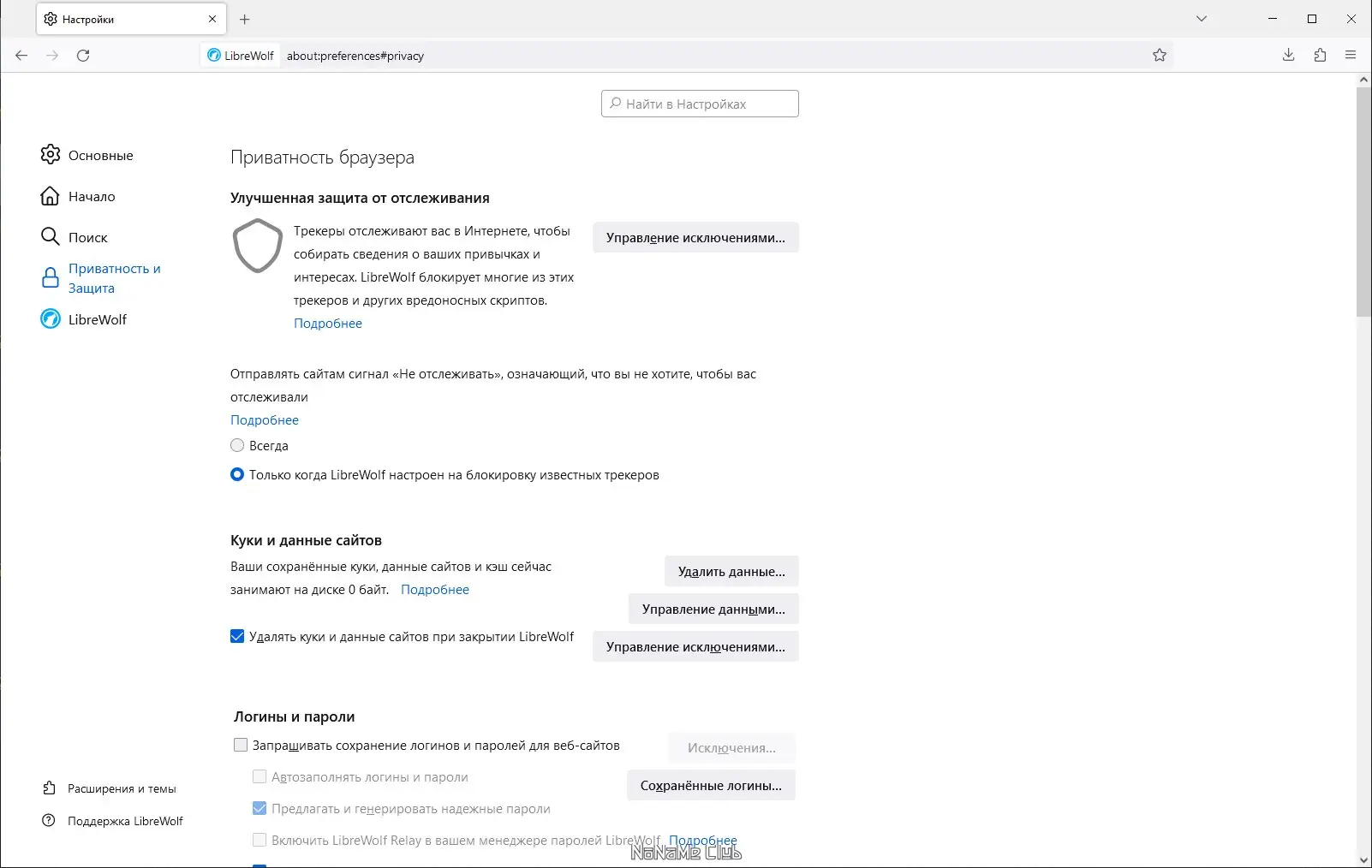Click the Удалить данные button
This screenshot has width=1372, height=868.
click(731, 572)
